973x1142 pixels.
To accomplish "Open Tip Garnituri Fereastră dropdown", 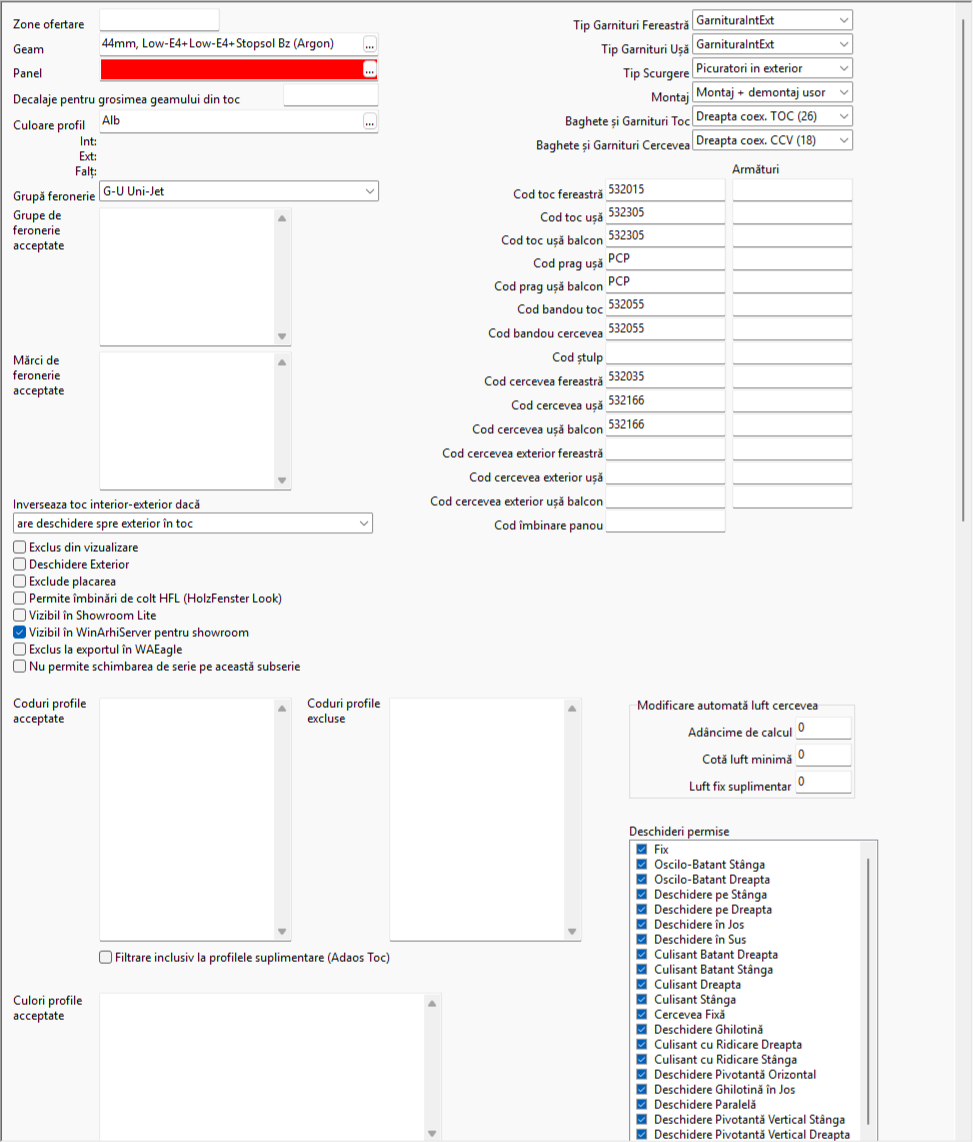I will 843,20.
